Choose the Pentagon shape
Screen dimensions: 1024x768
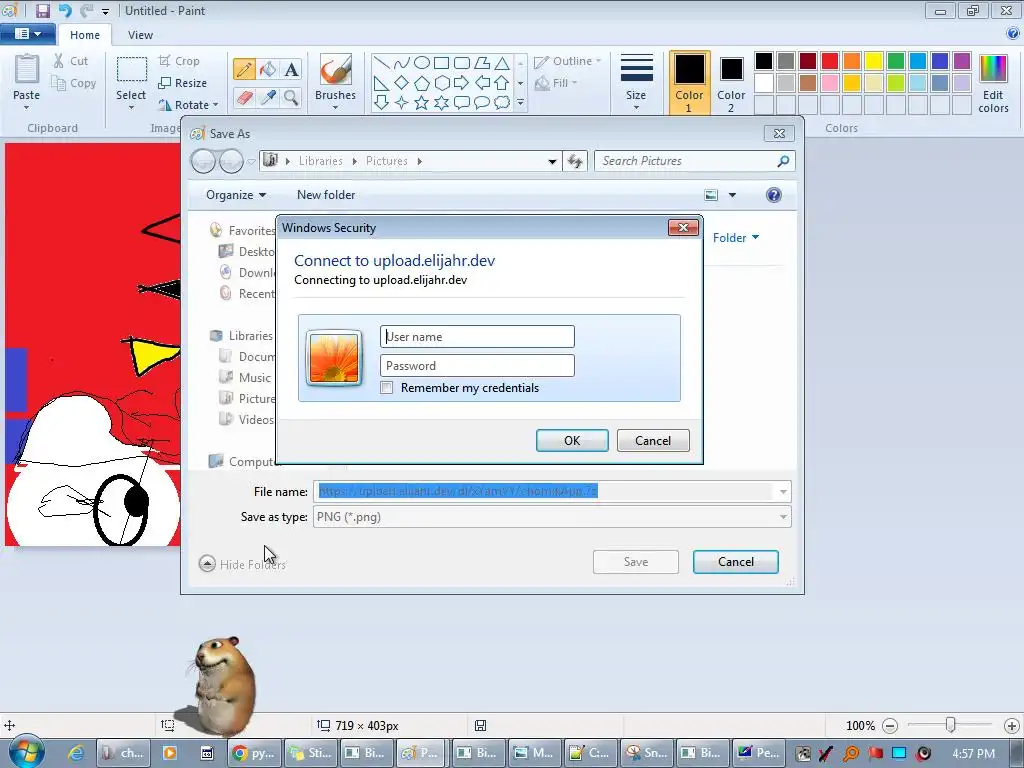422,83
